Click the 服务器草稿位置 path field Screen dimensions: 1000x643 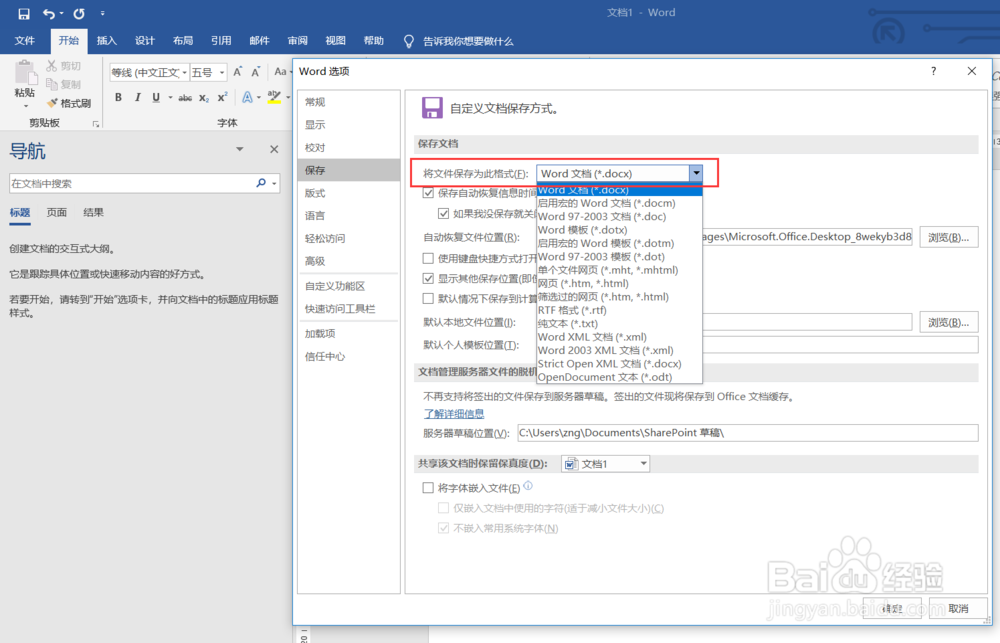(747, 433)
